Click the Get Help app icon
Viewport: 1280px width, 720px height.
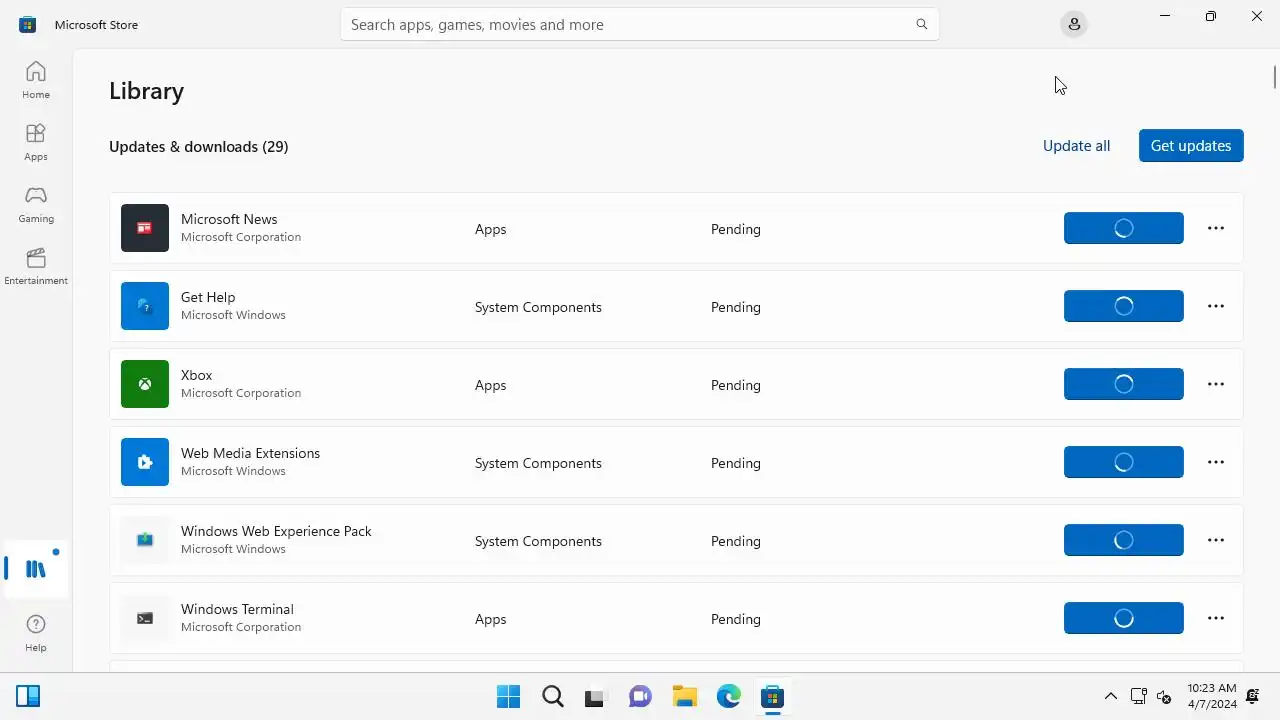coord(145,306)
